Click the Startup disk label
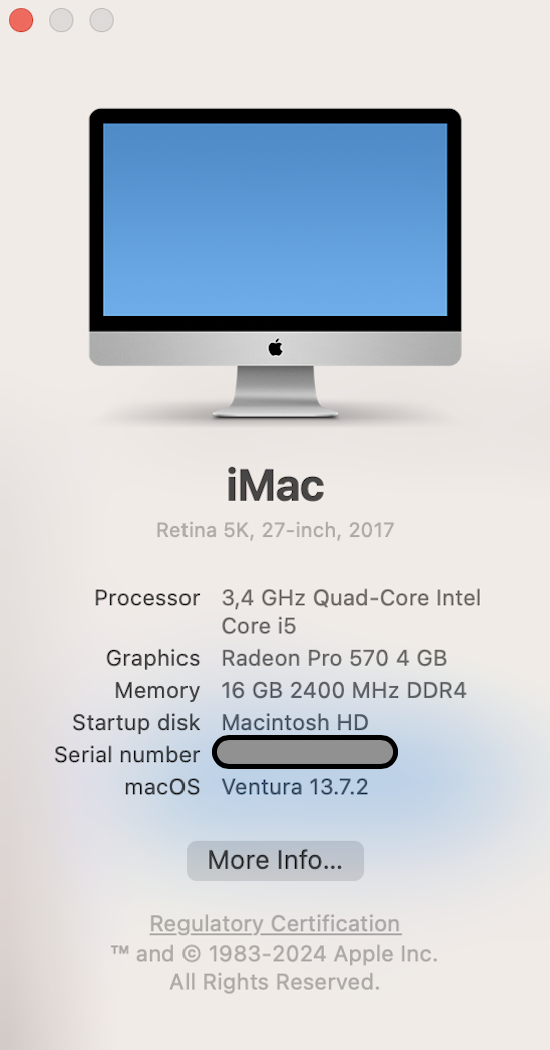 click(x=136, y=723)
